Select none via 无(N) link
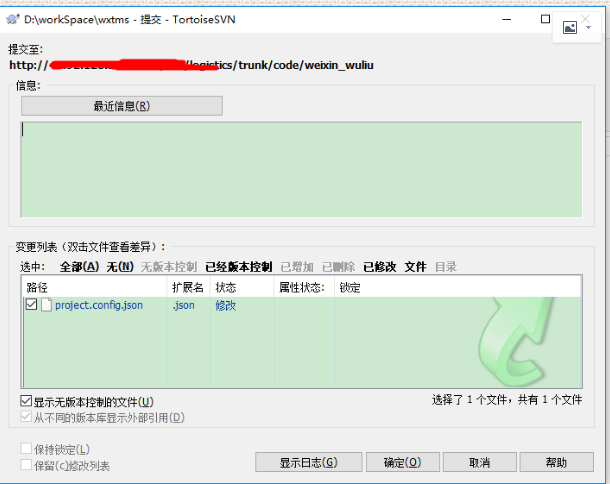610x484 pixels. 120,267
